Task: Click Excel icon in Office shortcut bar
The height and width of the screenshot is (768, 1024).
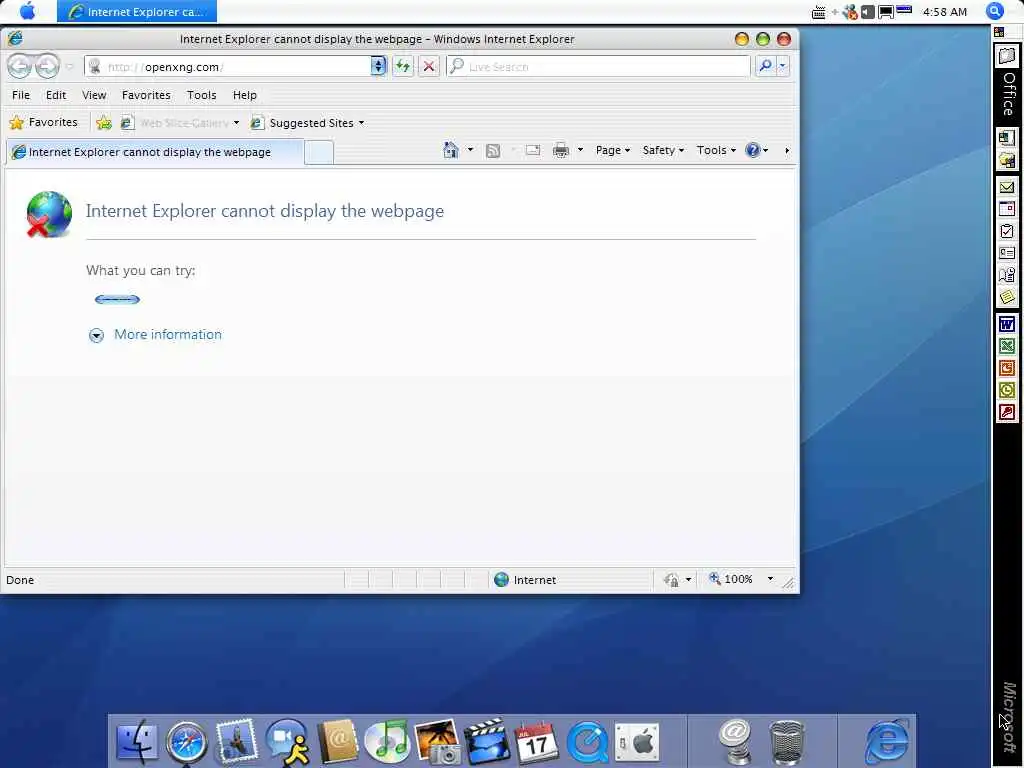Action: (1006, 346)
